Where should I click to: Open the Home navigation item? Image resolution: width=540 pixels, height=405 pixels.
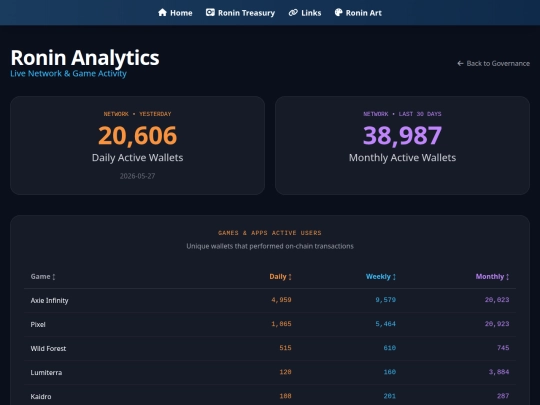click(175, 13)
